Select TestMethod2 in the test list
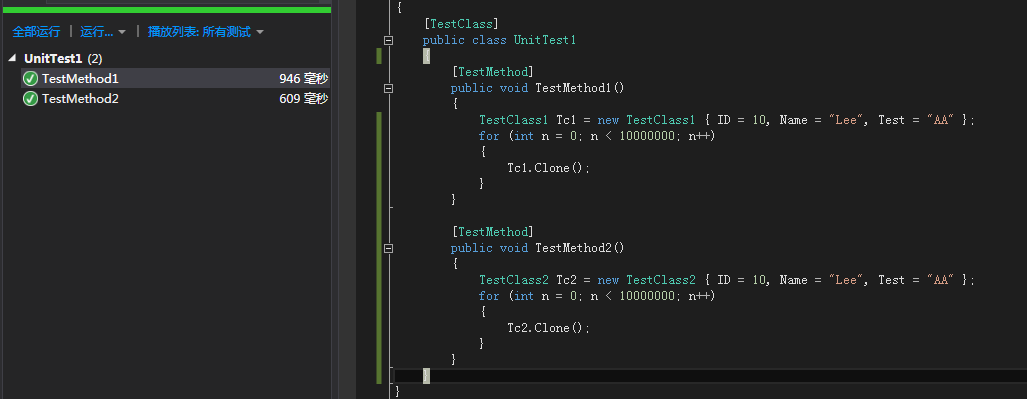 point(175,99)
